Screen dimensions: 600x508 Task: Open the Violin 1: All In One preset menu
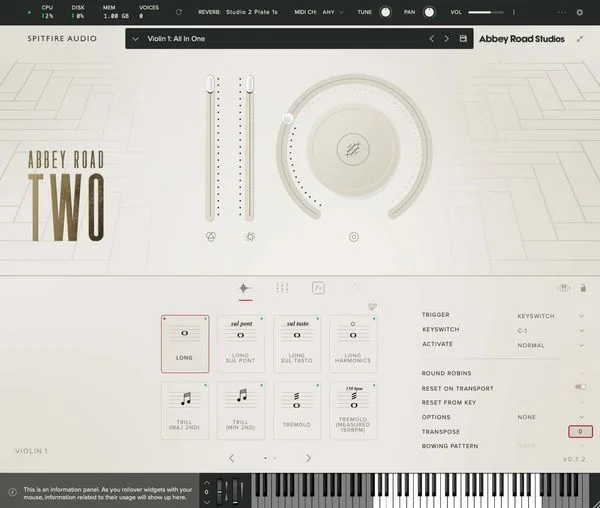point(270,39)
